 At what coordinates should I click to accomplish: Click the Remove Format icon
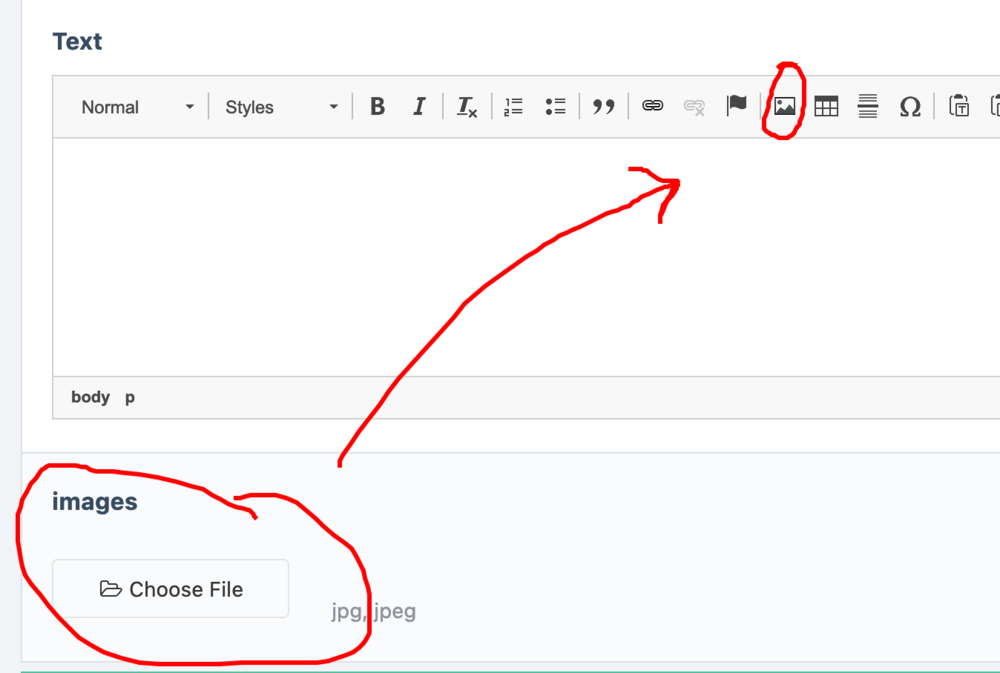coord(467,107)
